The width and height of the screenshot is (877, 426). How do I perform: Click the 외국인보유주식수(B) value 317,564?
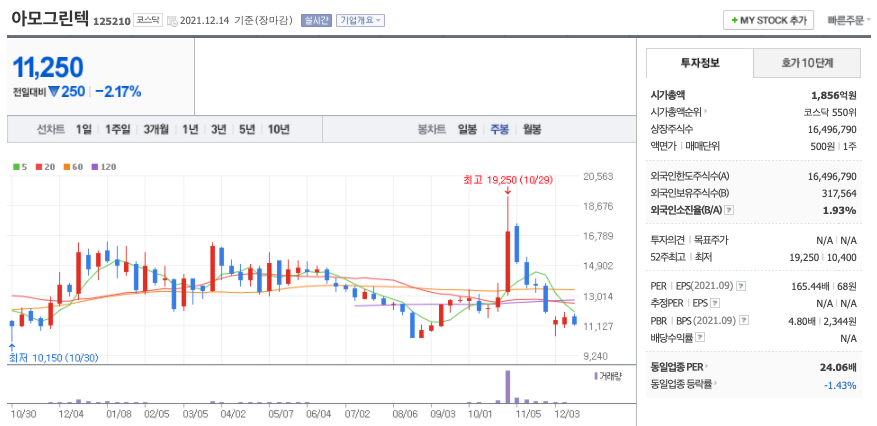coord(837,193)
